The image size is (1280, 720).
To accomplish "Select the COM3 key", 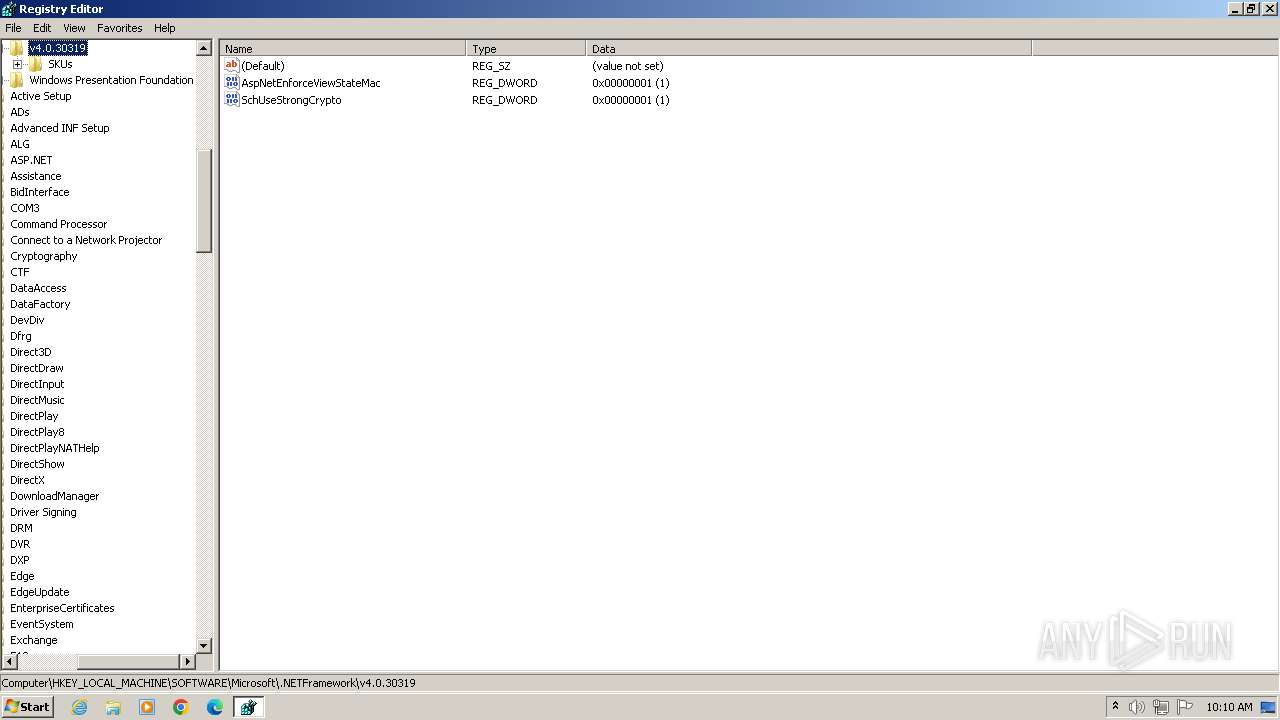I will (x=25, y=208).
